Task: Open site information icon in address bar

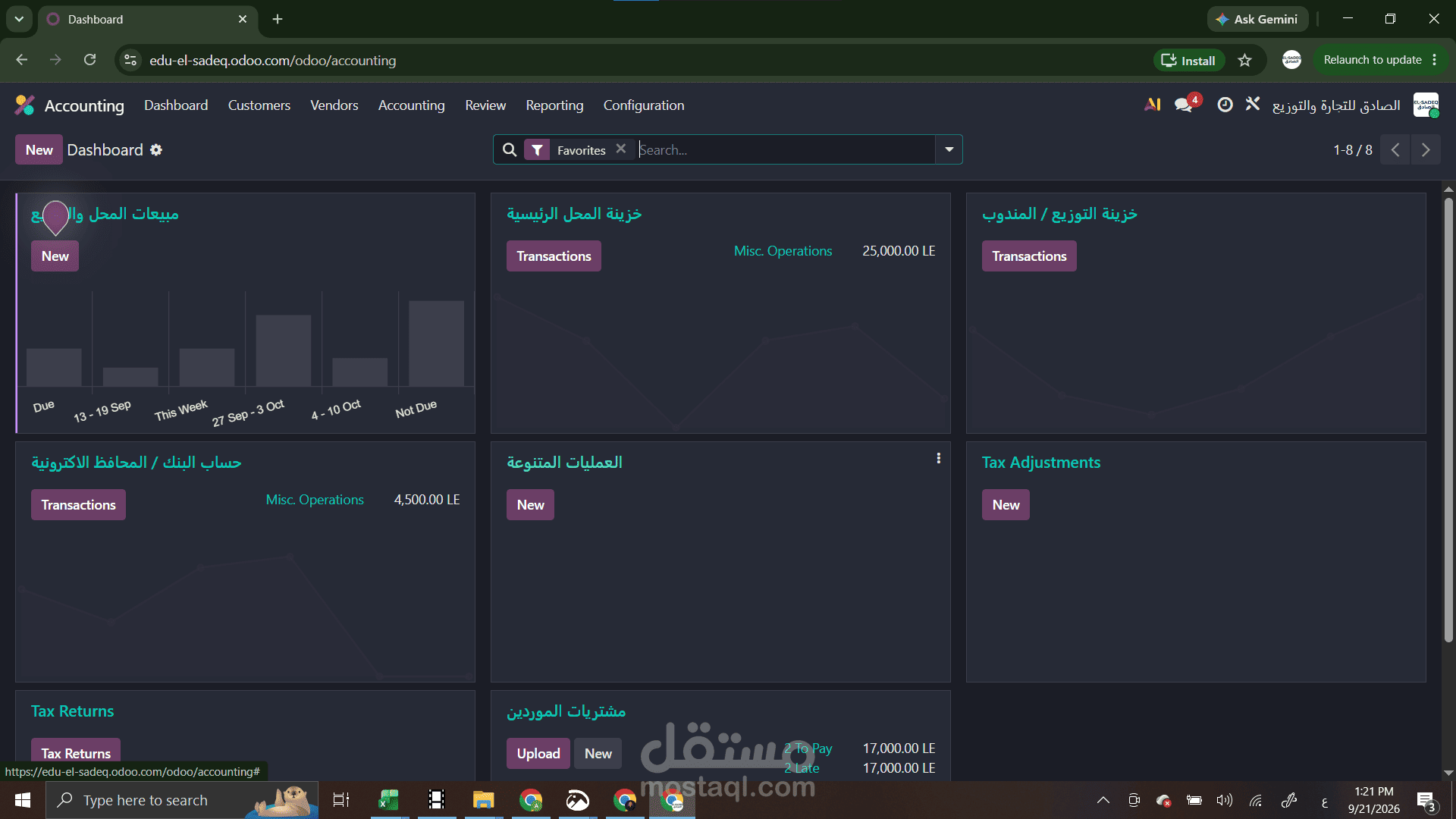Action: click(x=130, y=60)
